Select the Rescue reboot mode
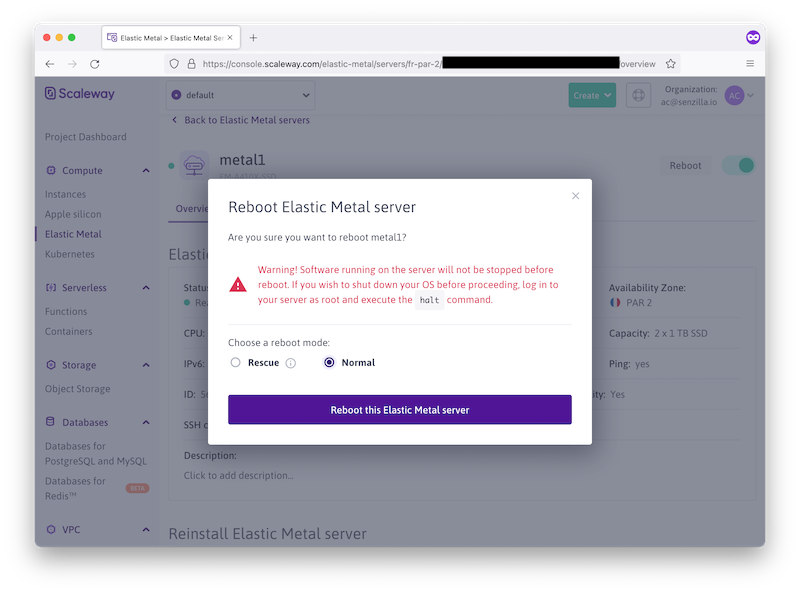Screen dimensions: 800x593 (x=235, y=362)
